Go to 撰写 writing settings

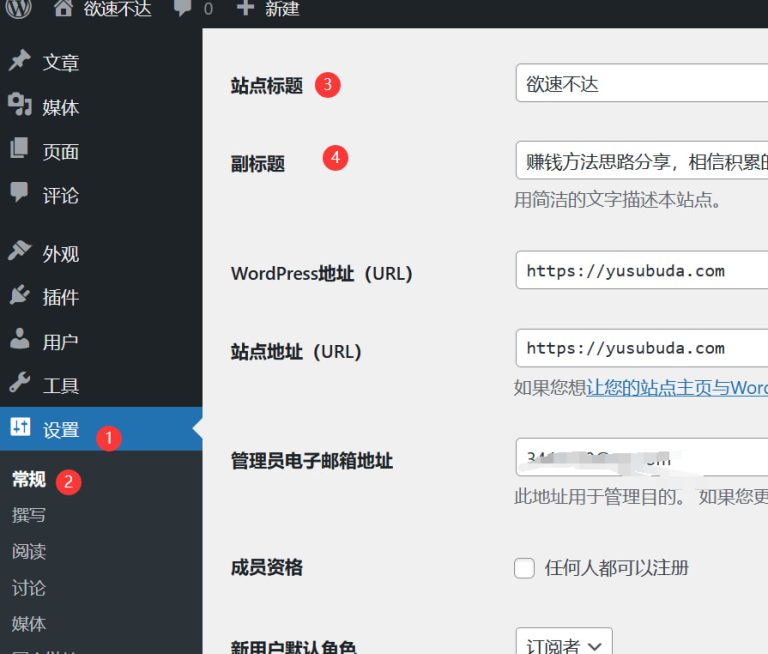[x=29, y=516]
